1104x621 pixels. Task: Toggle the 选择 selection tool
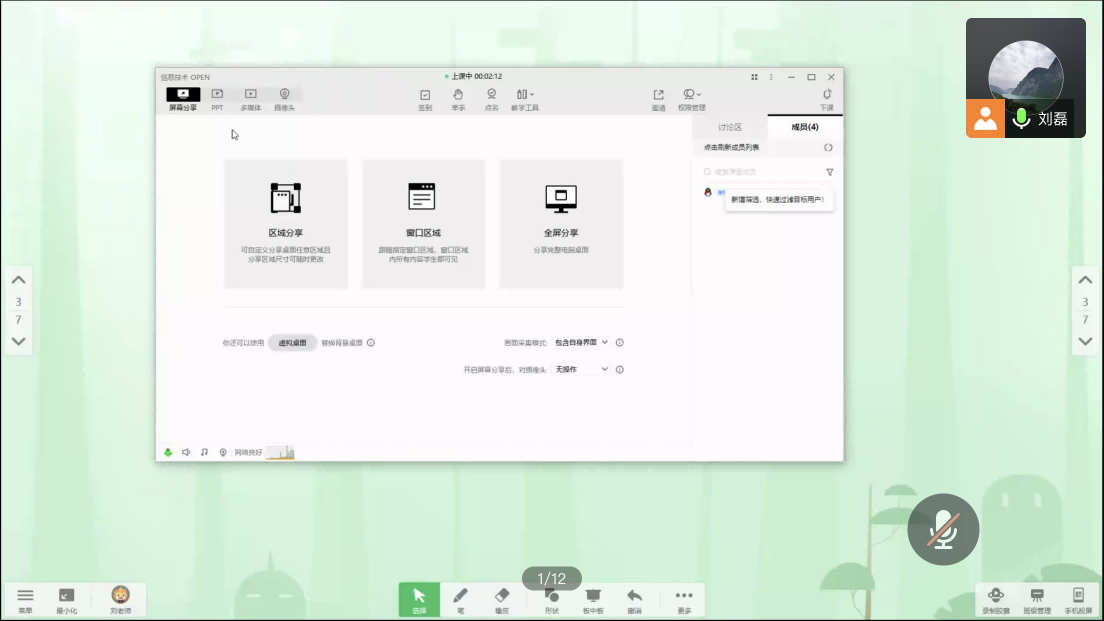coord(419,599)
